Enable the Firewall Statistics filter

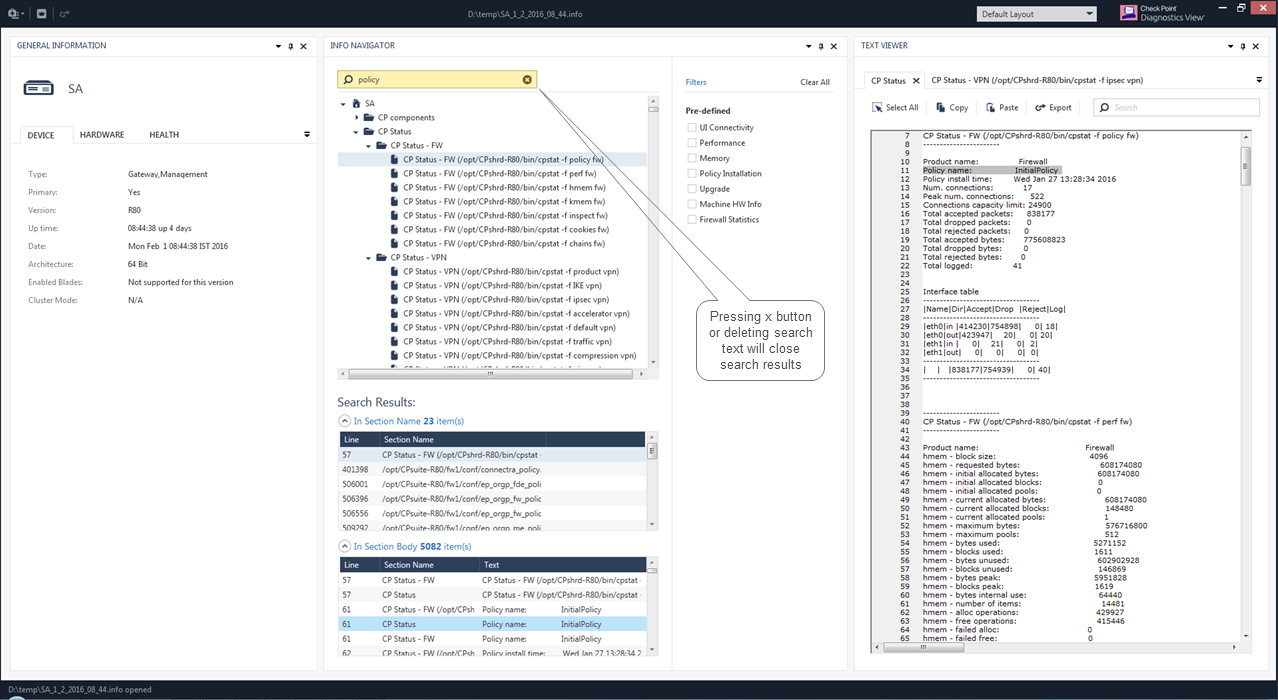tap(692, 220)
